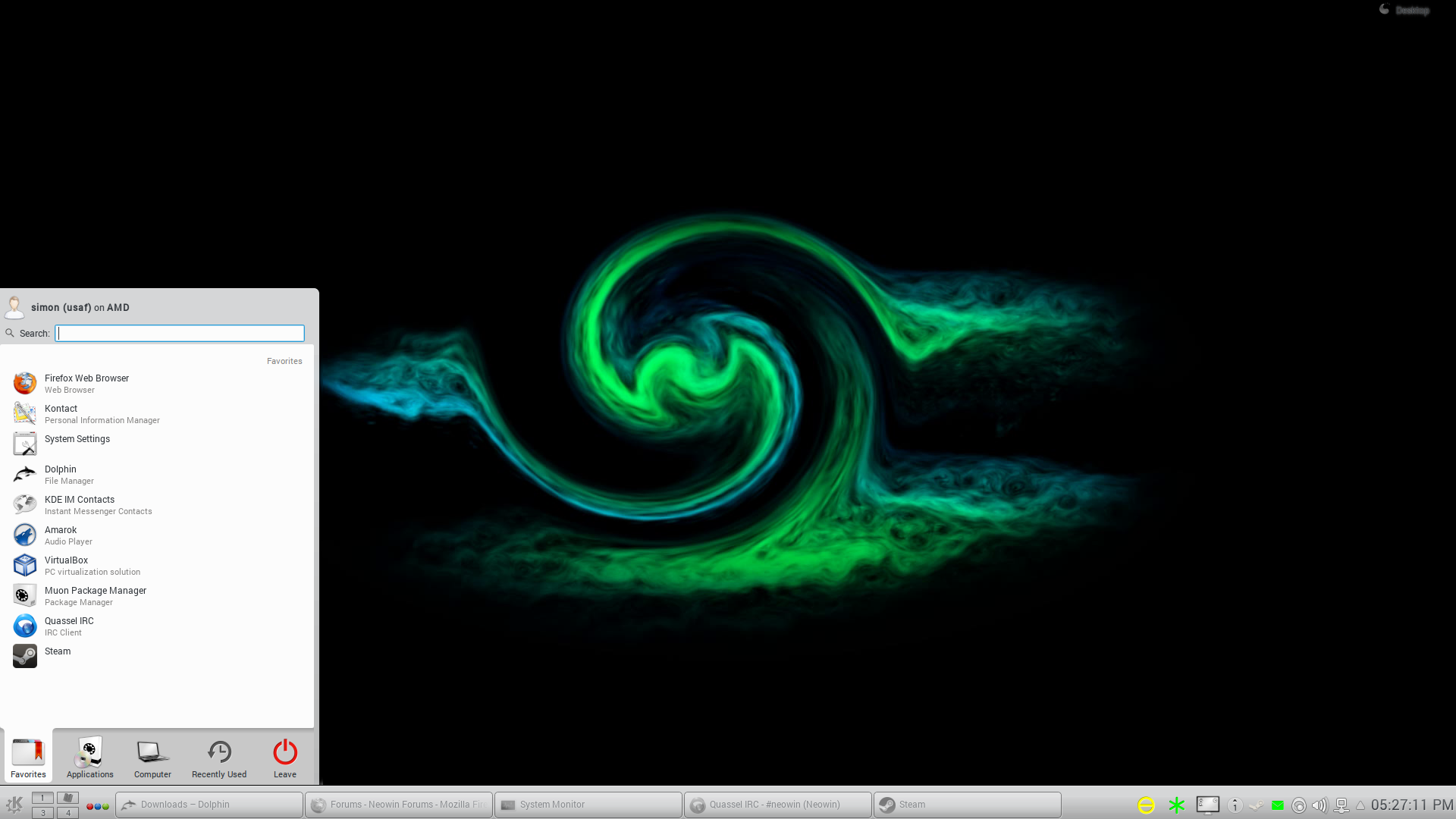Switch to virtual desktop 4 in pager
Screen dimensions: 1456x819
tap(67, 812)
